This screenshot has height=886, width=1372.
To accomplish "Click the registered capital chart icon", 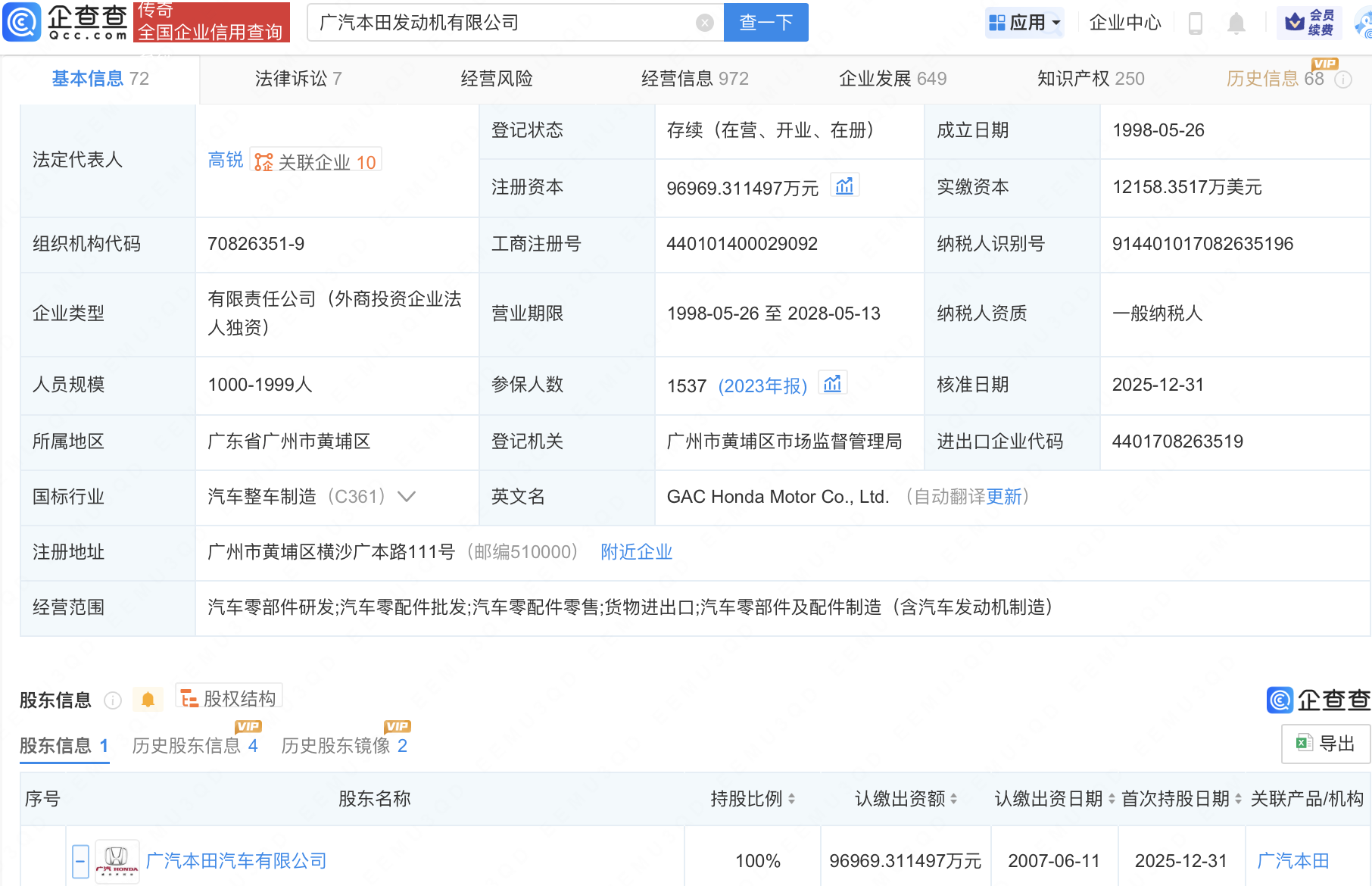I will click(844, 186).
